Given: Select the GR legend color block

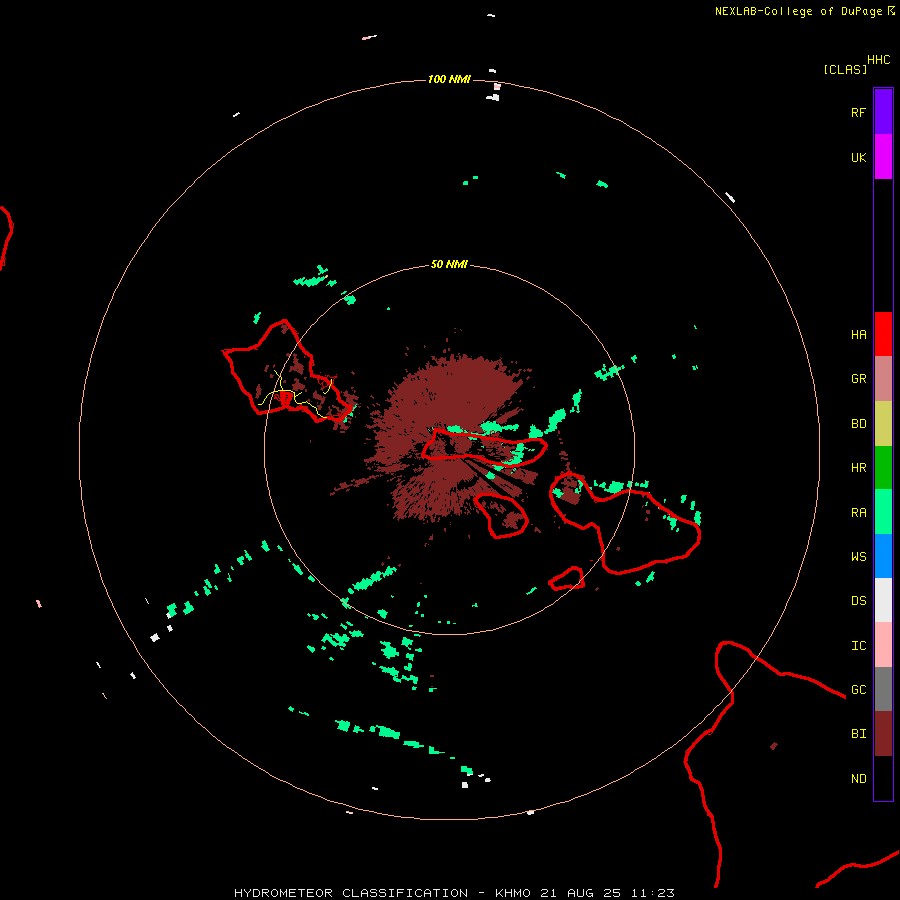Looking at the screenshot, I should (883, 379).
